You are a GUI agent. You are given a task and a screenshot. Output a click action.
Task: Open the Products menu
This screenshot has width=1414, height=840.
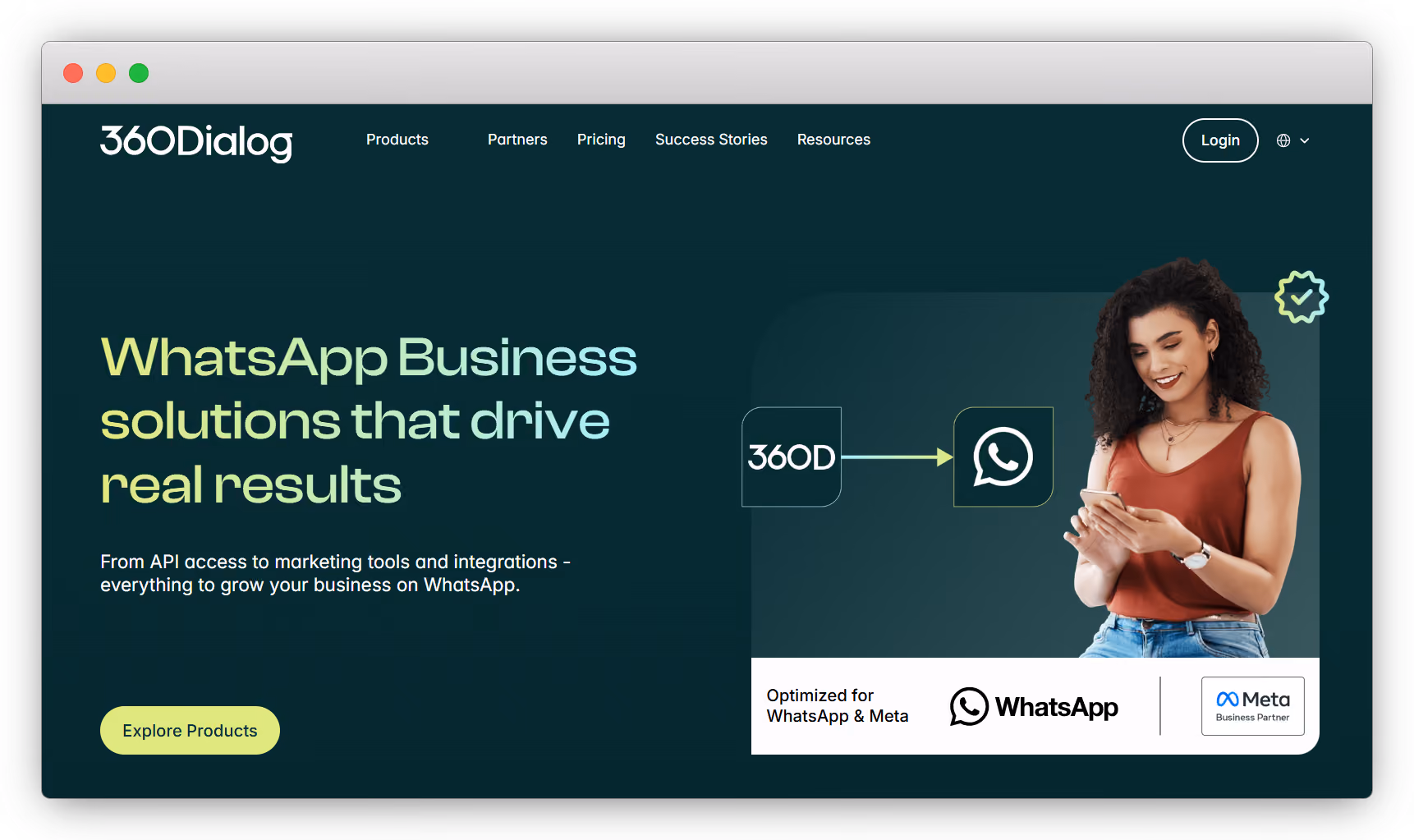pyautogui.click(x=397, y=140)
